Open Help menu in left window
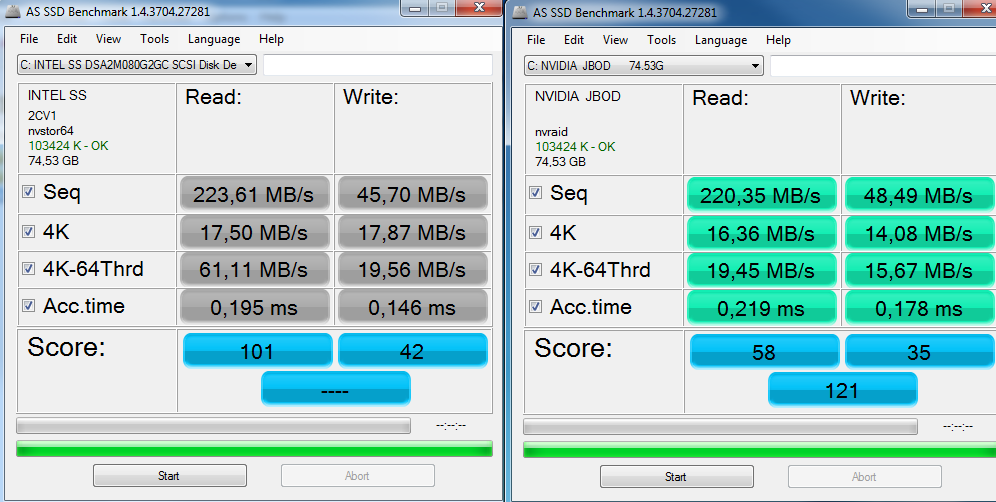 pos(271,39)
